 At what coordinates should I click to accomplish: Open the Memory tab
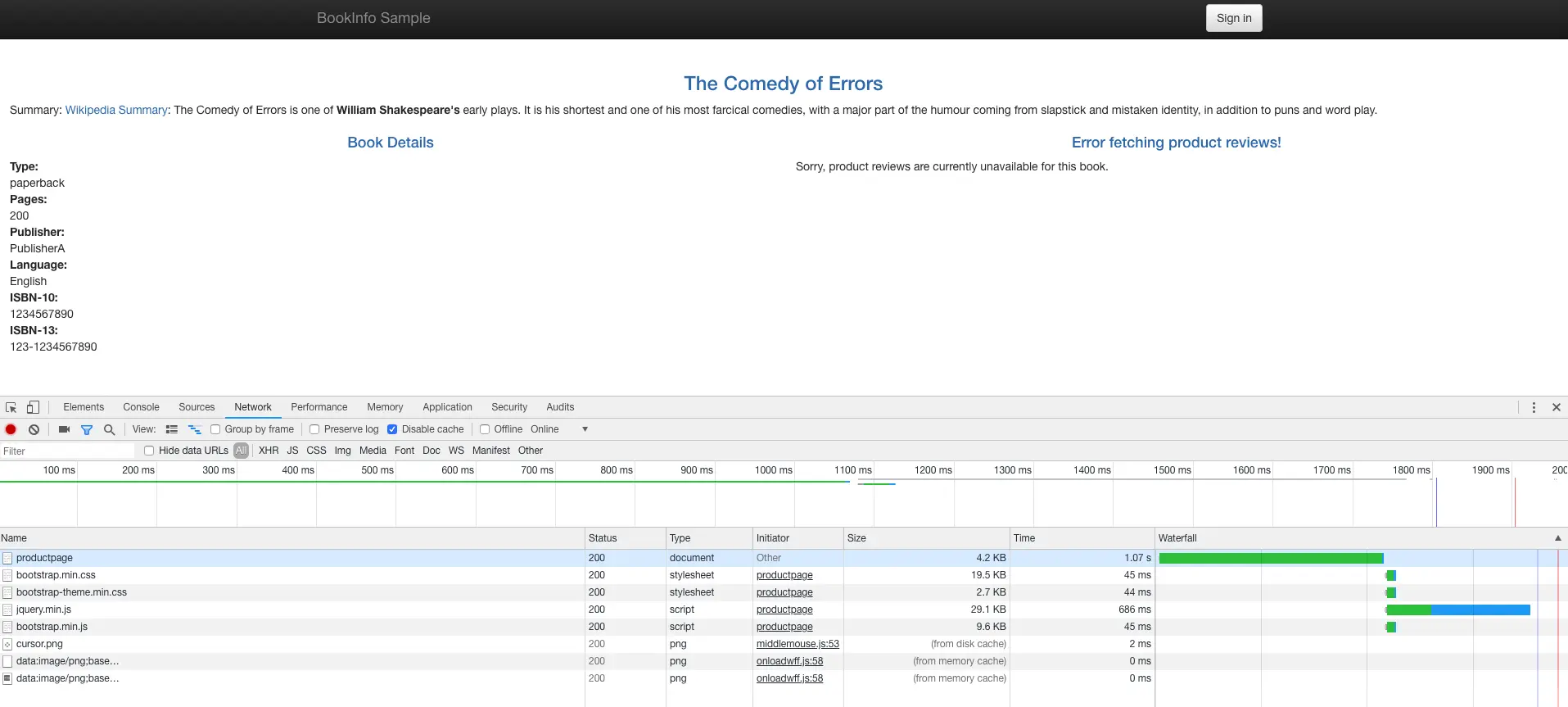click(x=385, y=407)
